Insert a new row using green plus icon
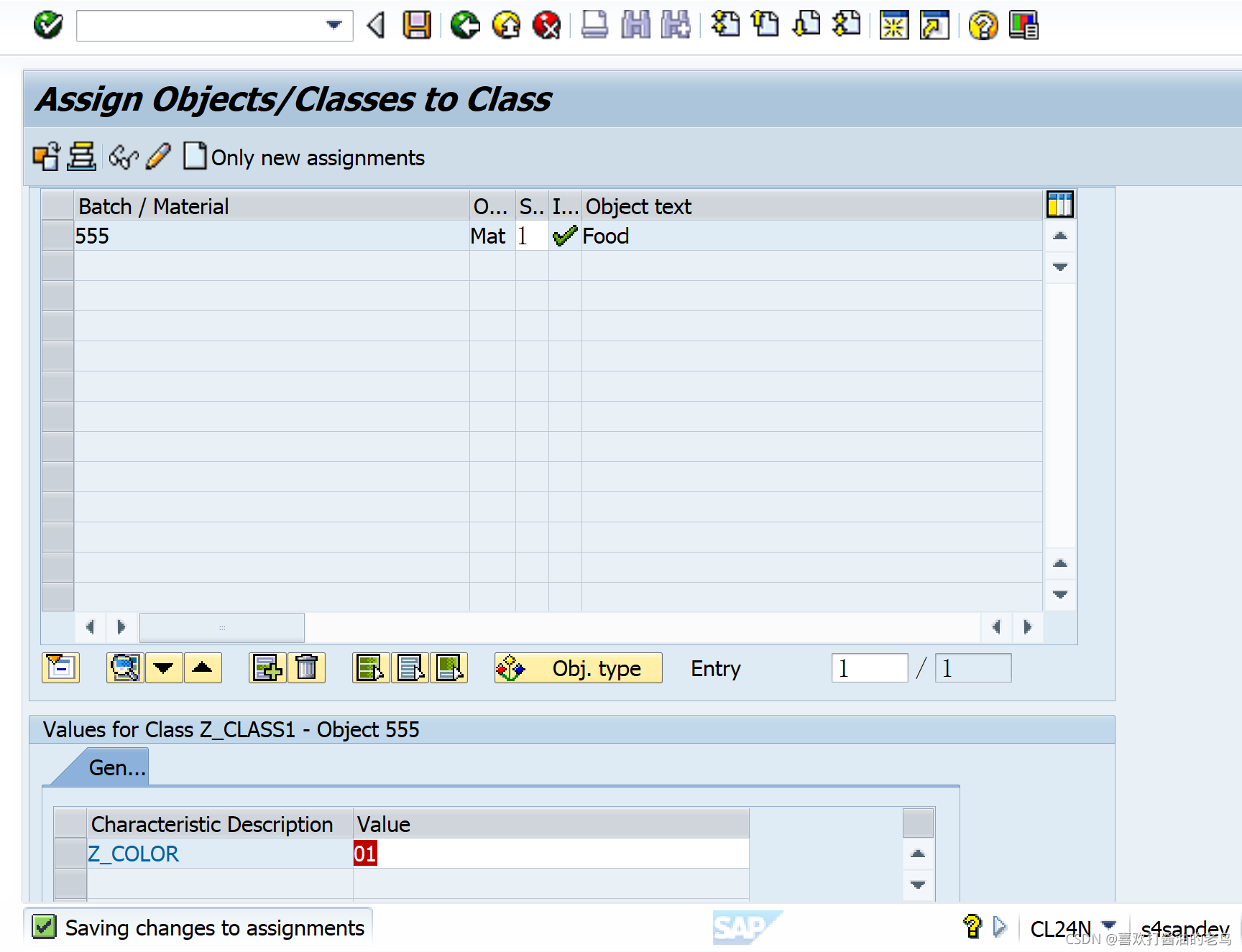This screenshot has width=1242, height=952. coord(267,668)
